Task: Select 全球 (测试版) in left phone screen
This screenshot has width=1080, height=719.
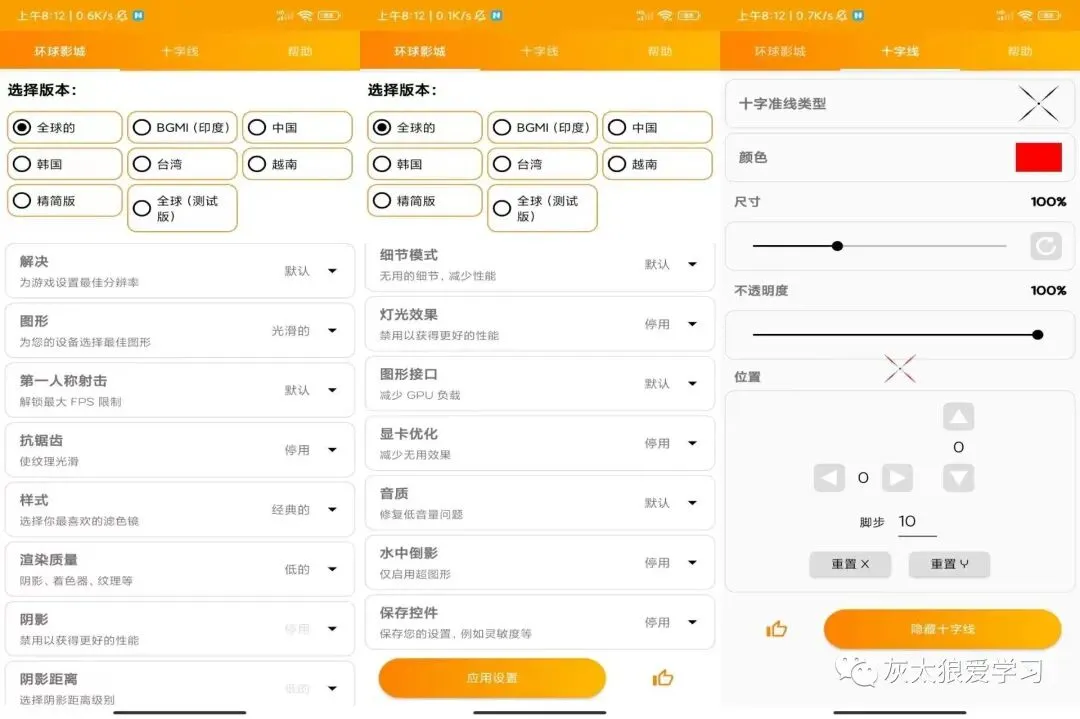Action: click(182, 208)
